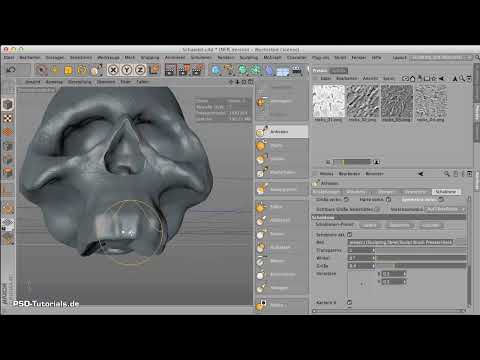Click the Transparenz slider

tap(421, 250)
